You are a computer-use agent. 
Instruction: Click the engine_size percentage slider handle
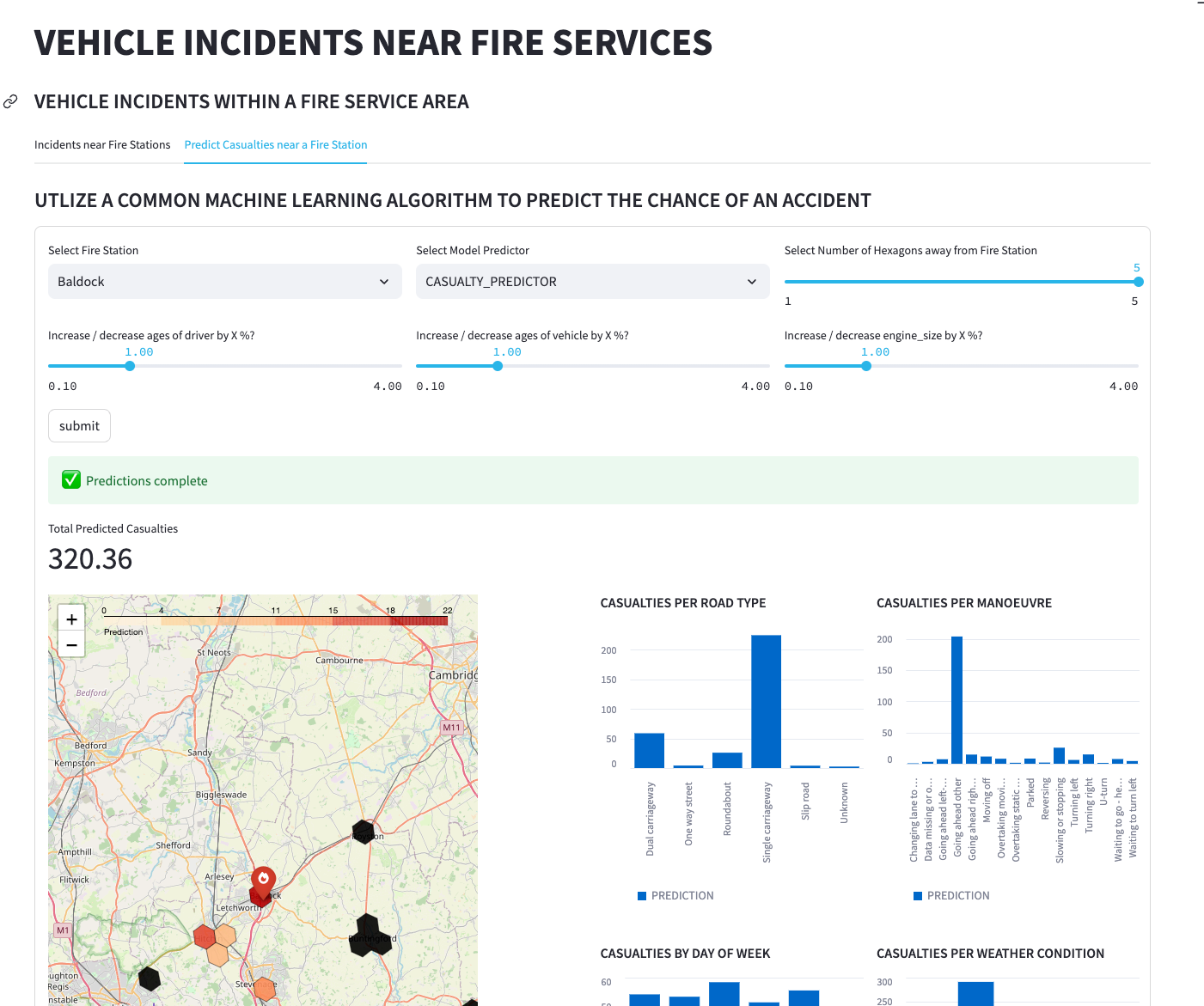point(866,366)
